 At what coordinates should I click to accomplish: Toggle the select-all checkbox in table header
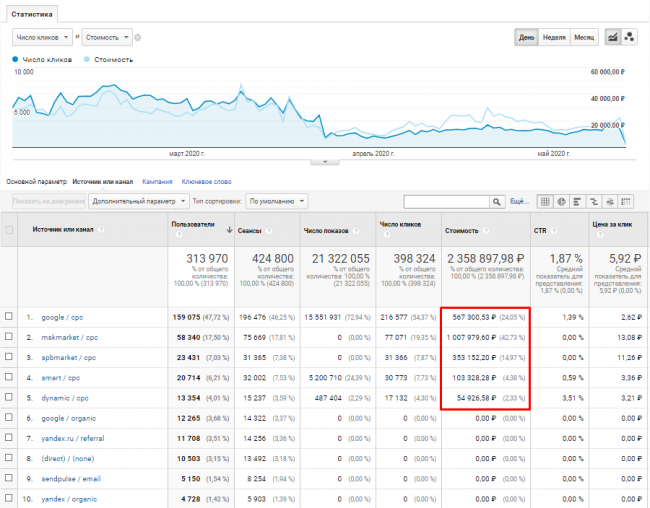point(10,230)
